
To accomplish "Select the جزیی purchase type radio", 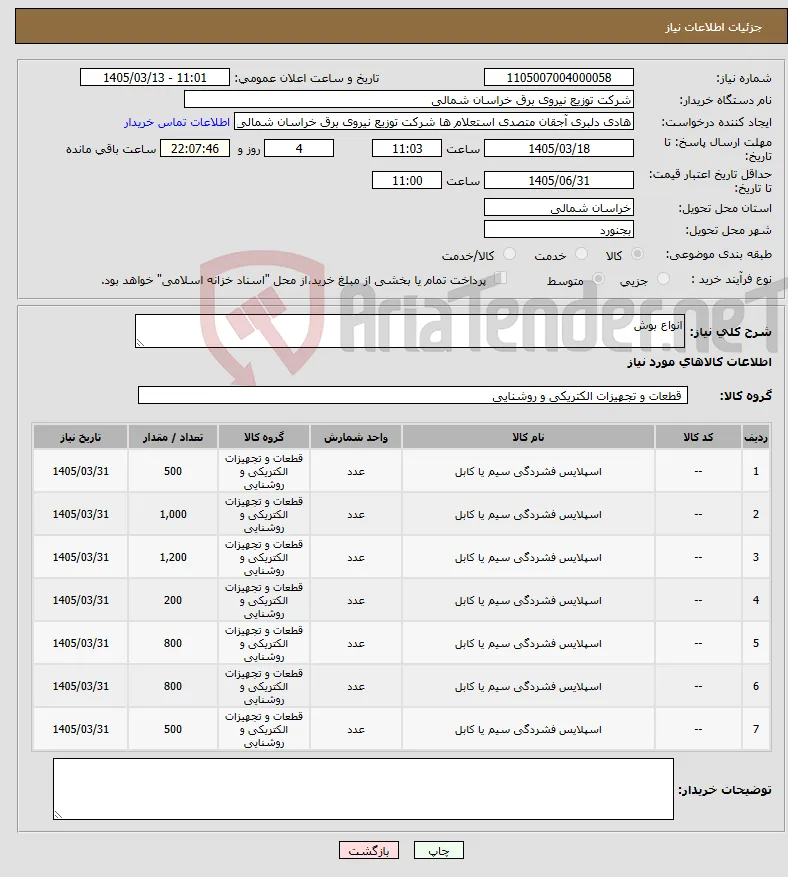I will 663,279.
